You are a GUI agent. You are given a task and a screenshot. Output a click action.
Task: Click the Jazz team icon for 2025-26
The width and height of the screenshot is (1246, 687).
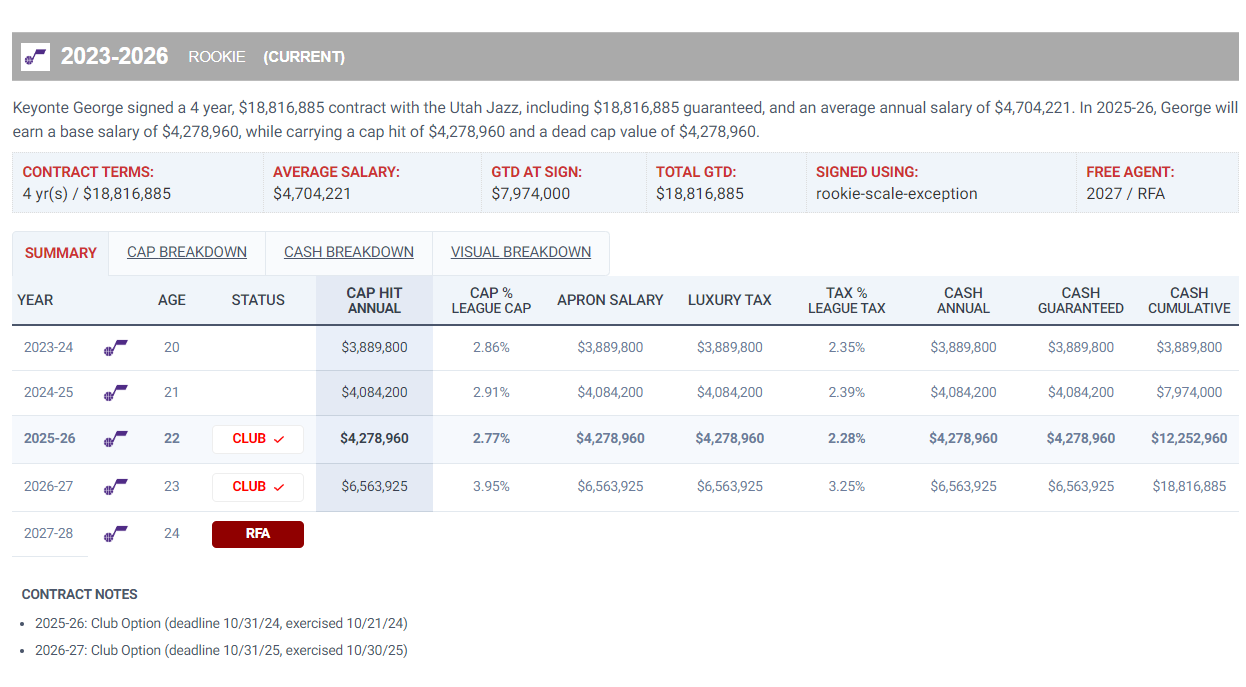(116, 438)
